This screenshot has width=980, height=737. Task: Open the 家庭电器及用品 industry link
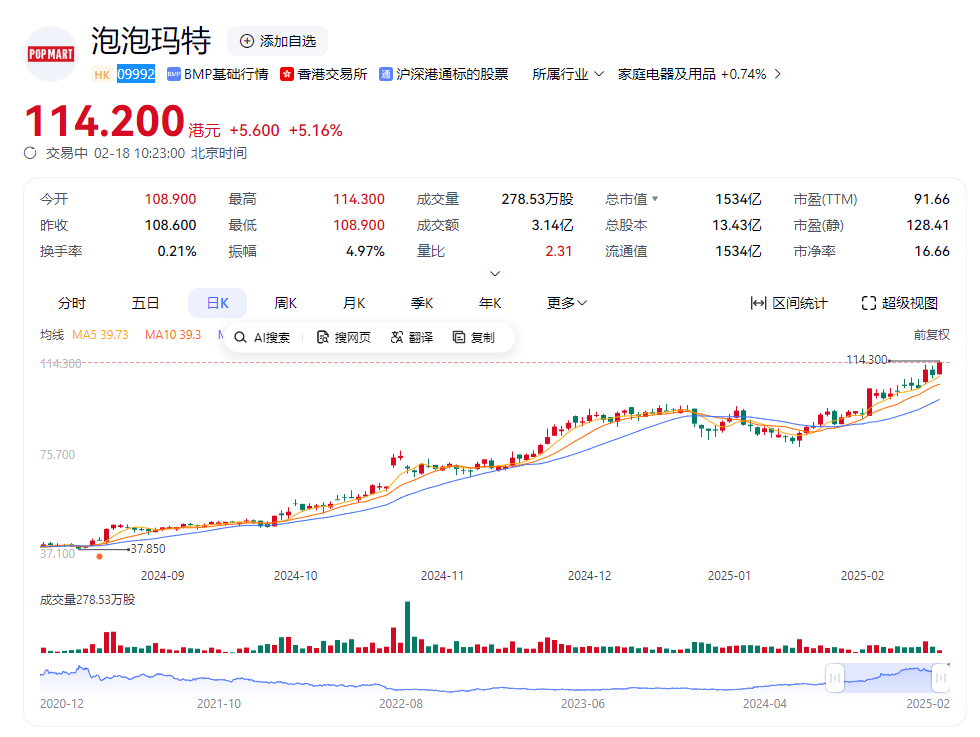667,74
